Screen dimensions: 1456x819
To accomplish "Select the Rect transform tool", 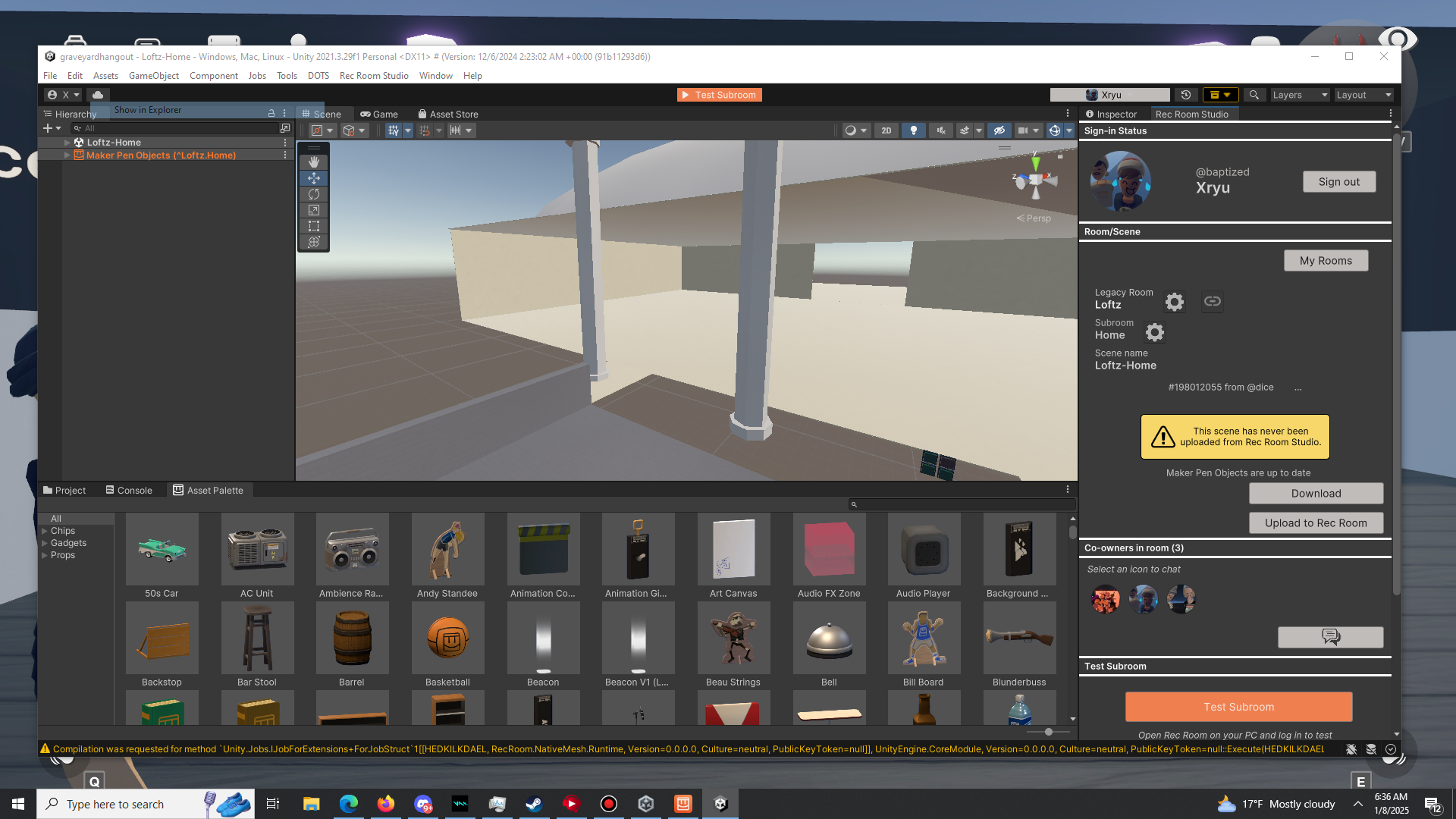I will (313, 226).
